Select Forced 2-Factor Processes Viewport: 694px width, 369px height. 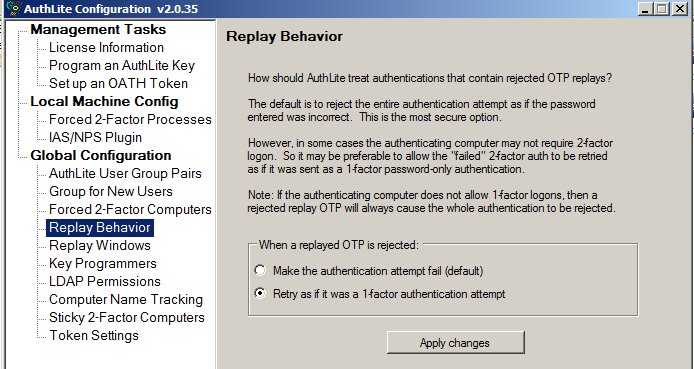point(130,119)
